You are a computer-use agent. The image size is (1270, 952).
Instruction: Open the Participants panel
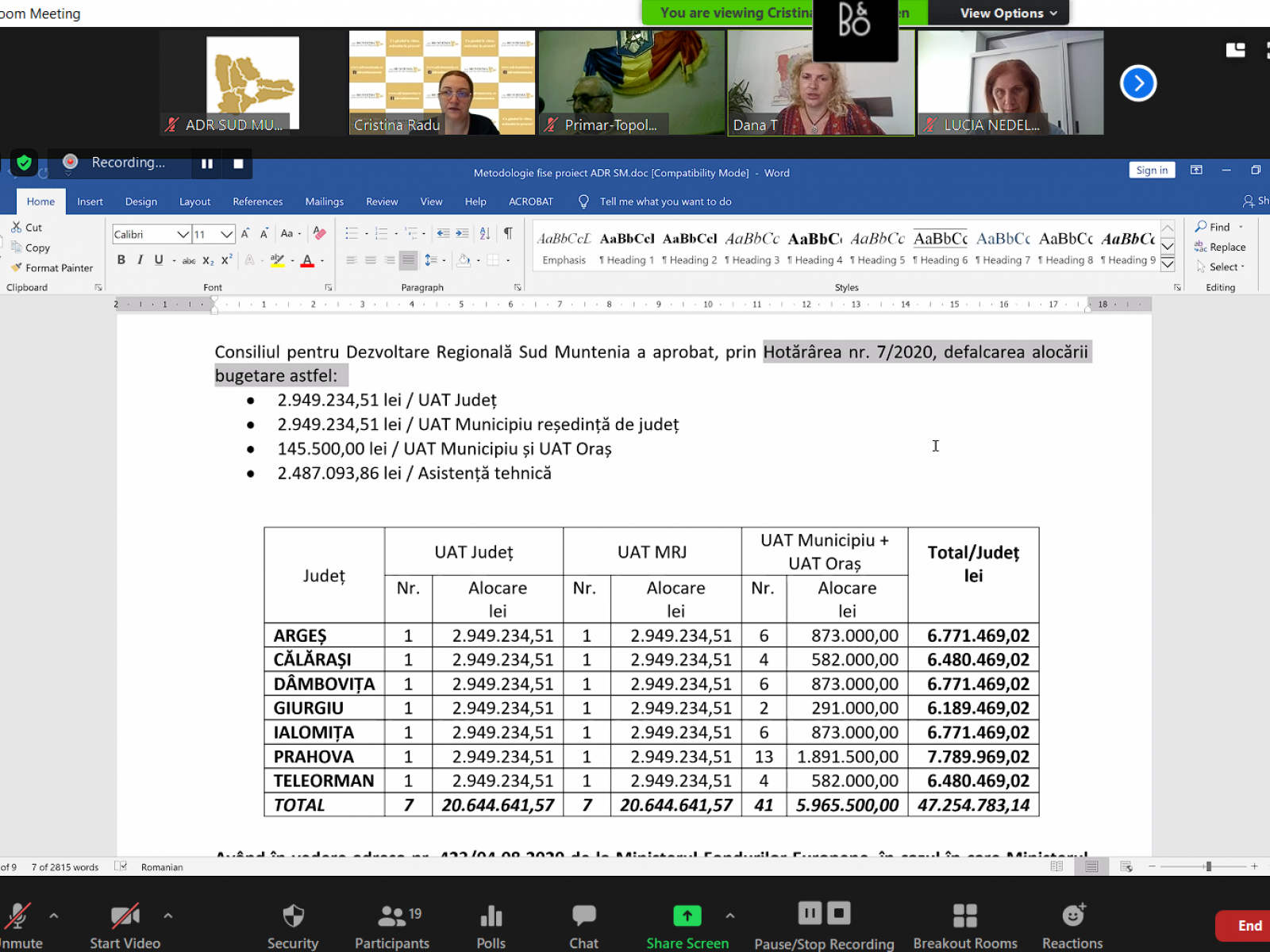pyautogui.click(x=391, y=925)
